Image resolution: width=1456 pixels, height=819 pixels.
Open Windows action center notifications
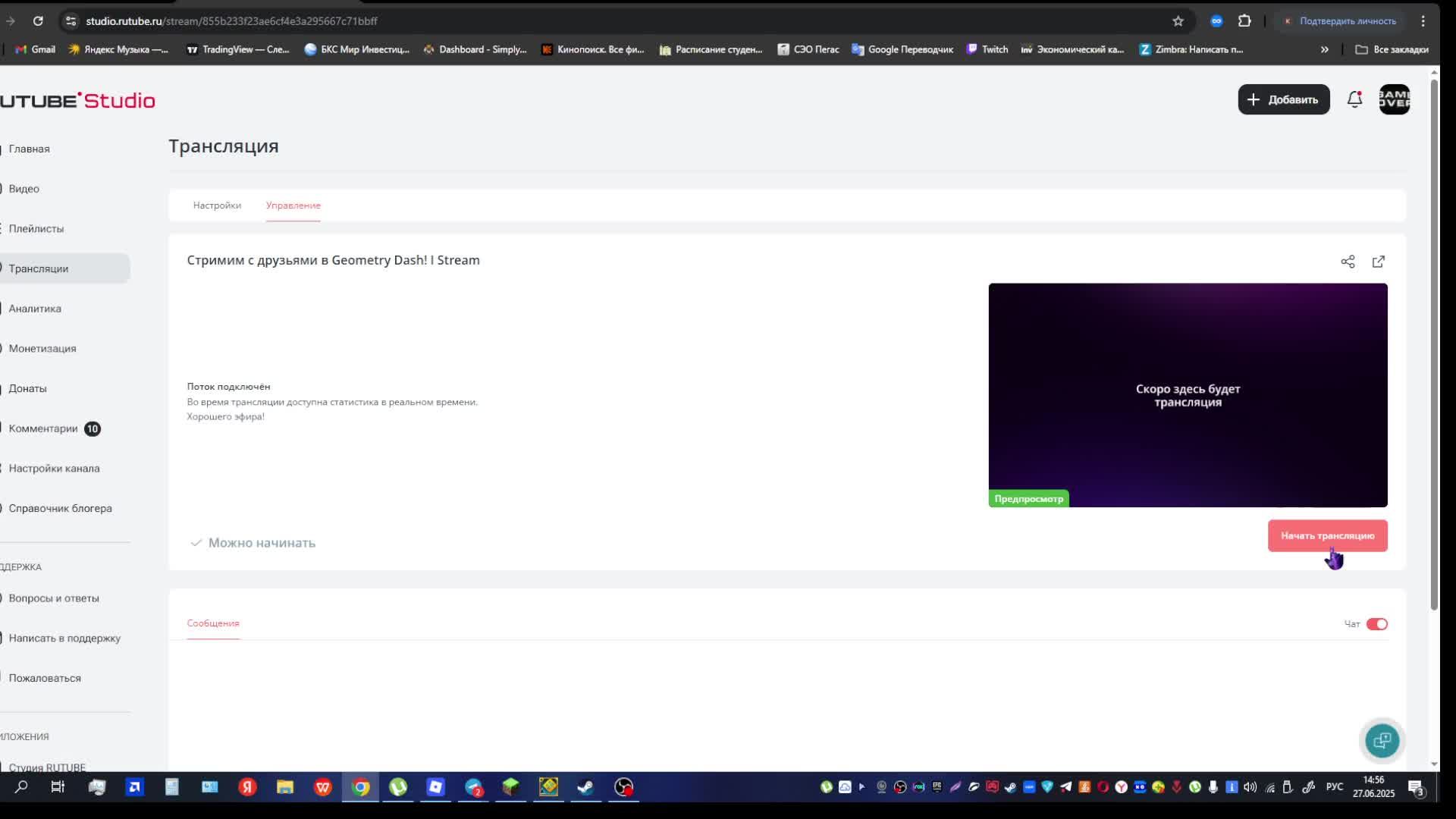click(x=1416, y=788)
